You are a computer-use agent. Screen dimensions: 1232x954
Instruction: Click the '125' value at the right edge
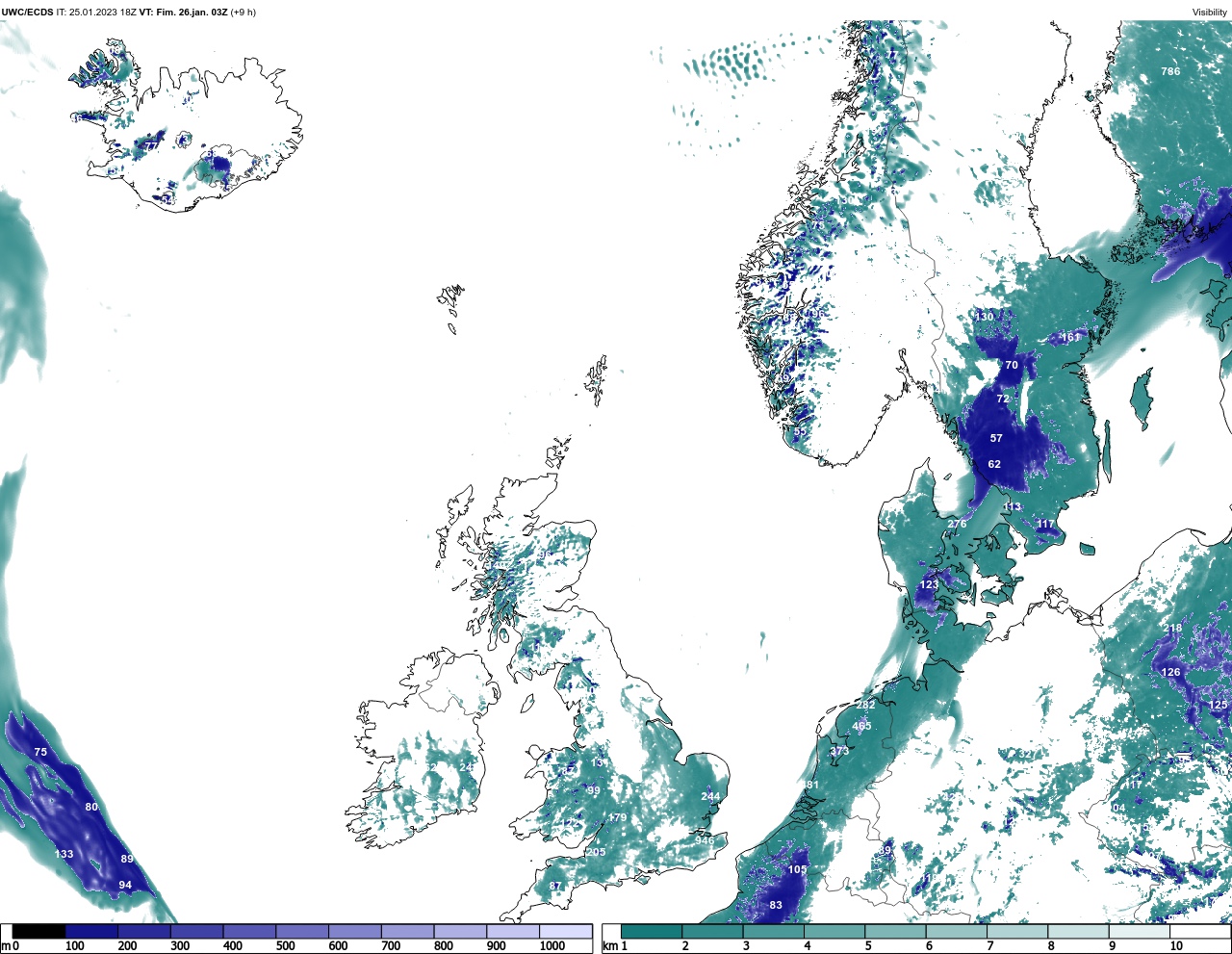1218,706
